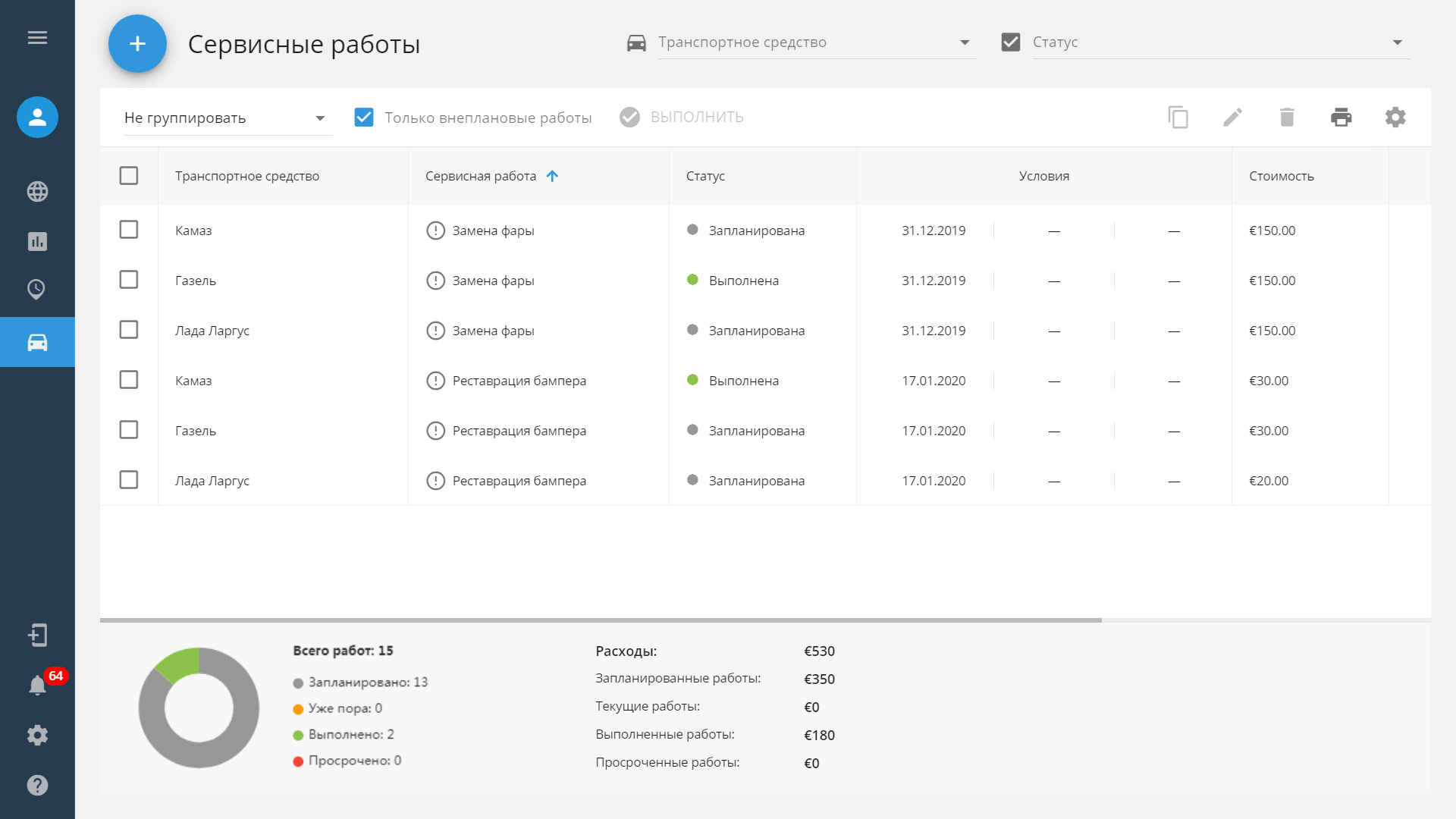Click the copy icon in toolbar

(1178, 117)
